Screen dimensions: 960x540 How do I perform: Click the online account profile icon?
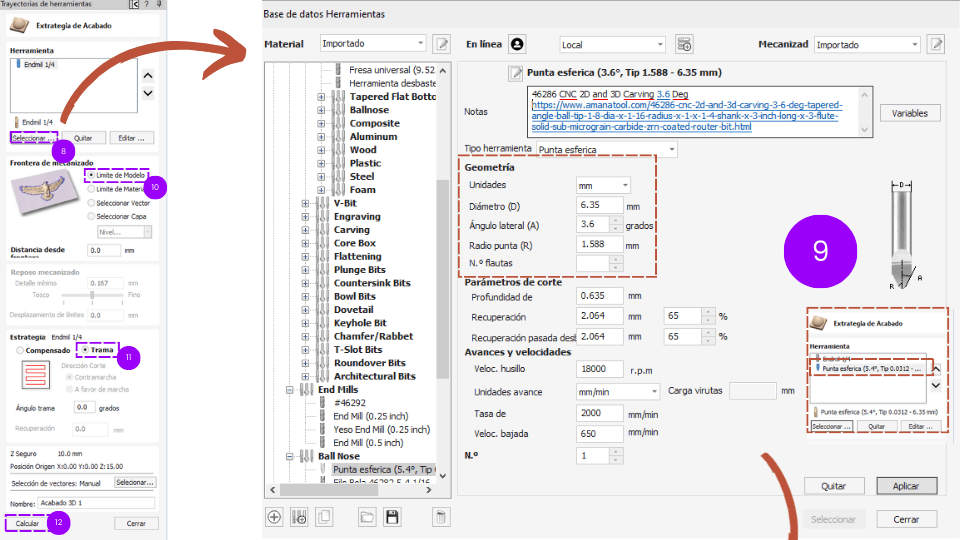516,44
